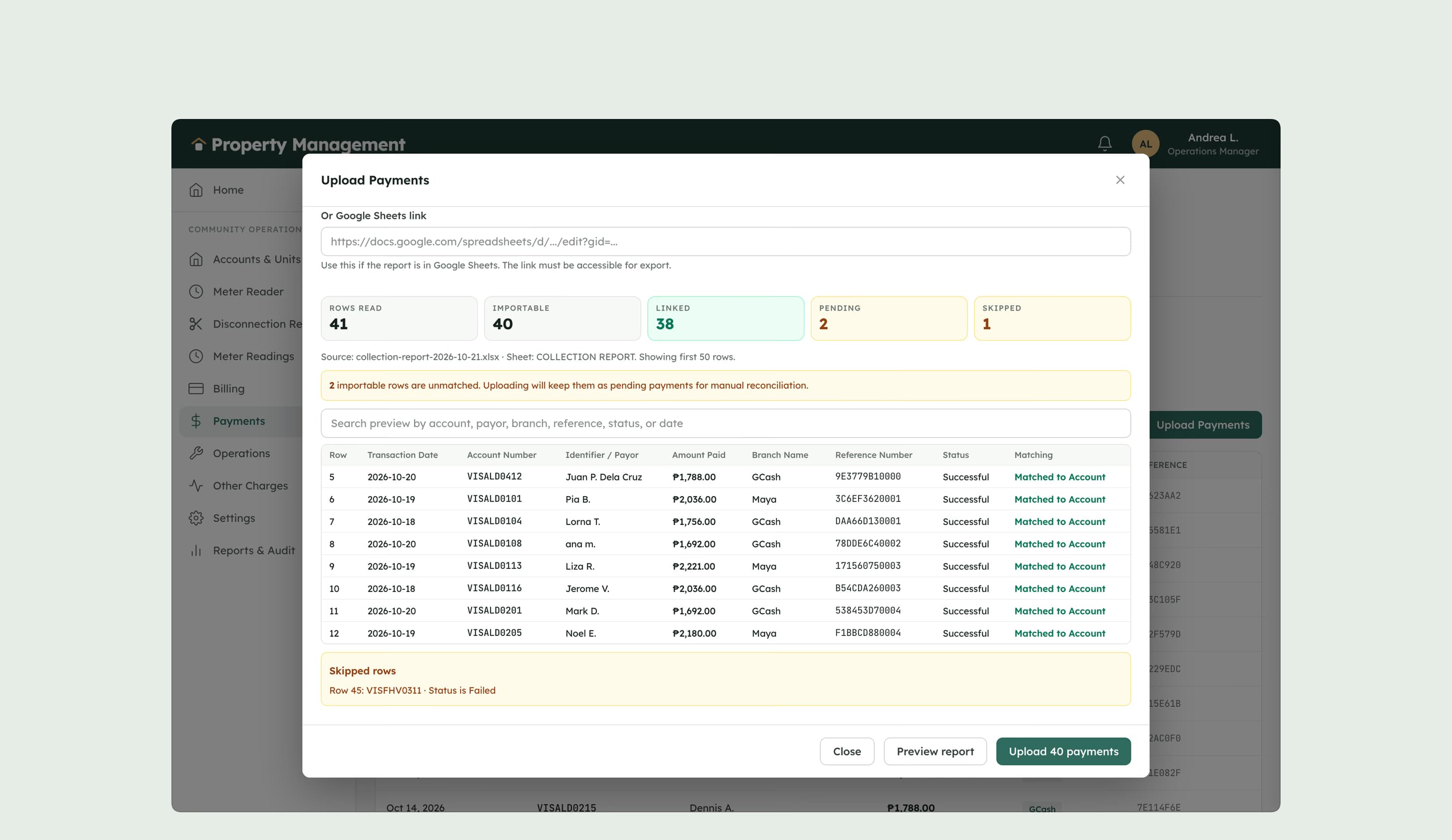Click the Meter Readings clock icon
Image resolution: width=1452 pixels, height=840 pixels.
click(x=196, y=356)
